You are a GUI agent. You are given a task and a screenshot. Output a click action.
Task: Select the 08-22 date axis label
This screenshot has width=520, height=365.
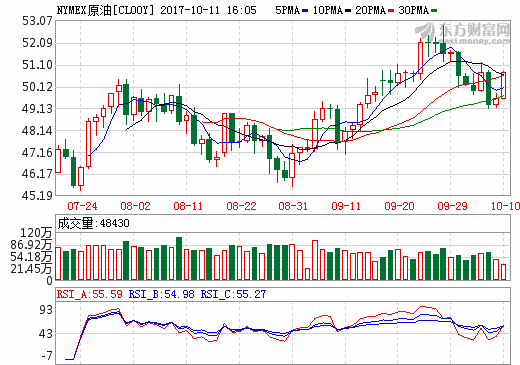point(241,206)
